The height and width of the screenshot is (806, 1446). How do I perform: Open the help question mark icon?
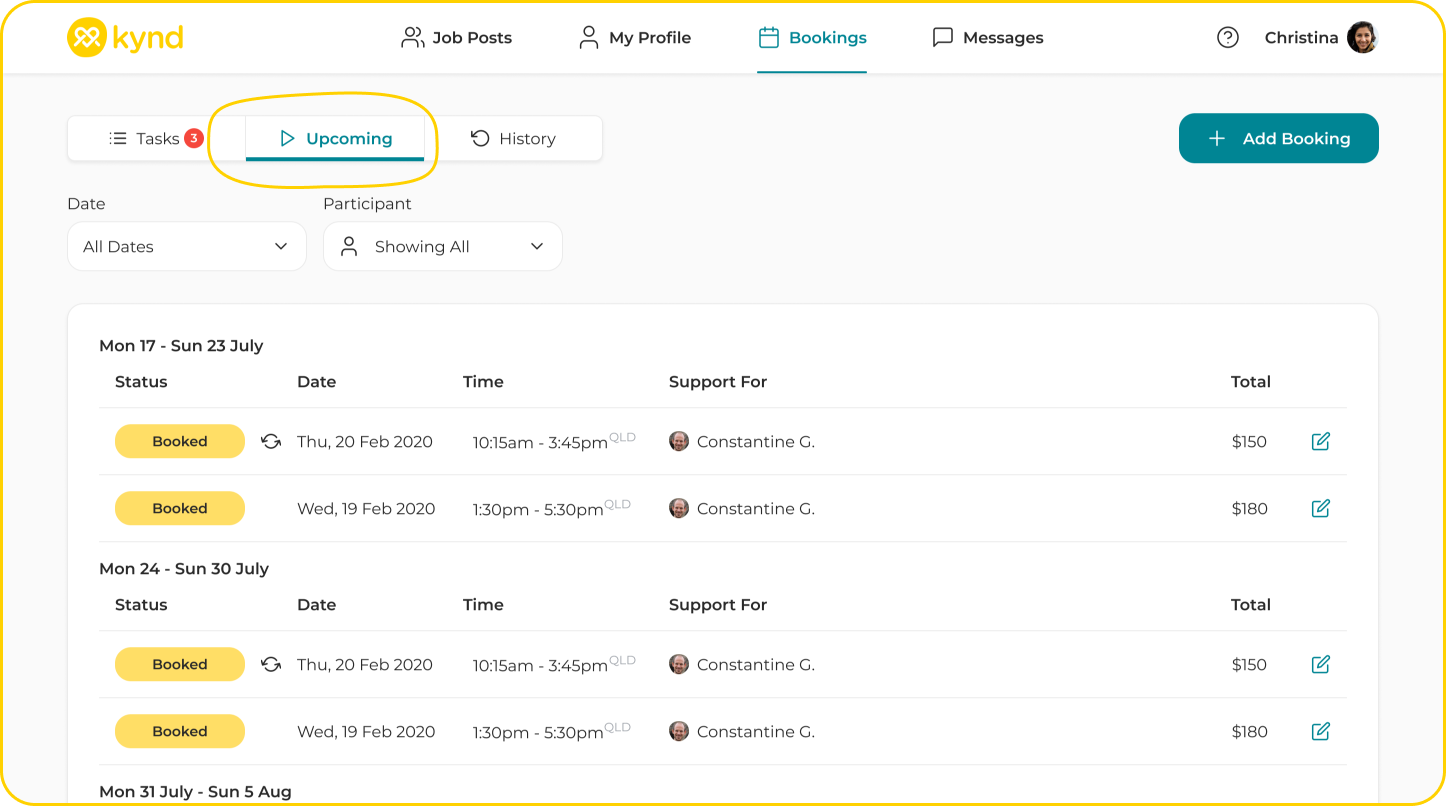coord(1227,38)
